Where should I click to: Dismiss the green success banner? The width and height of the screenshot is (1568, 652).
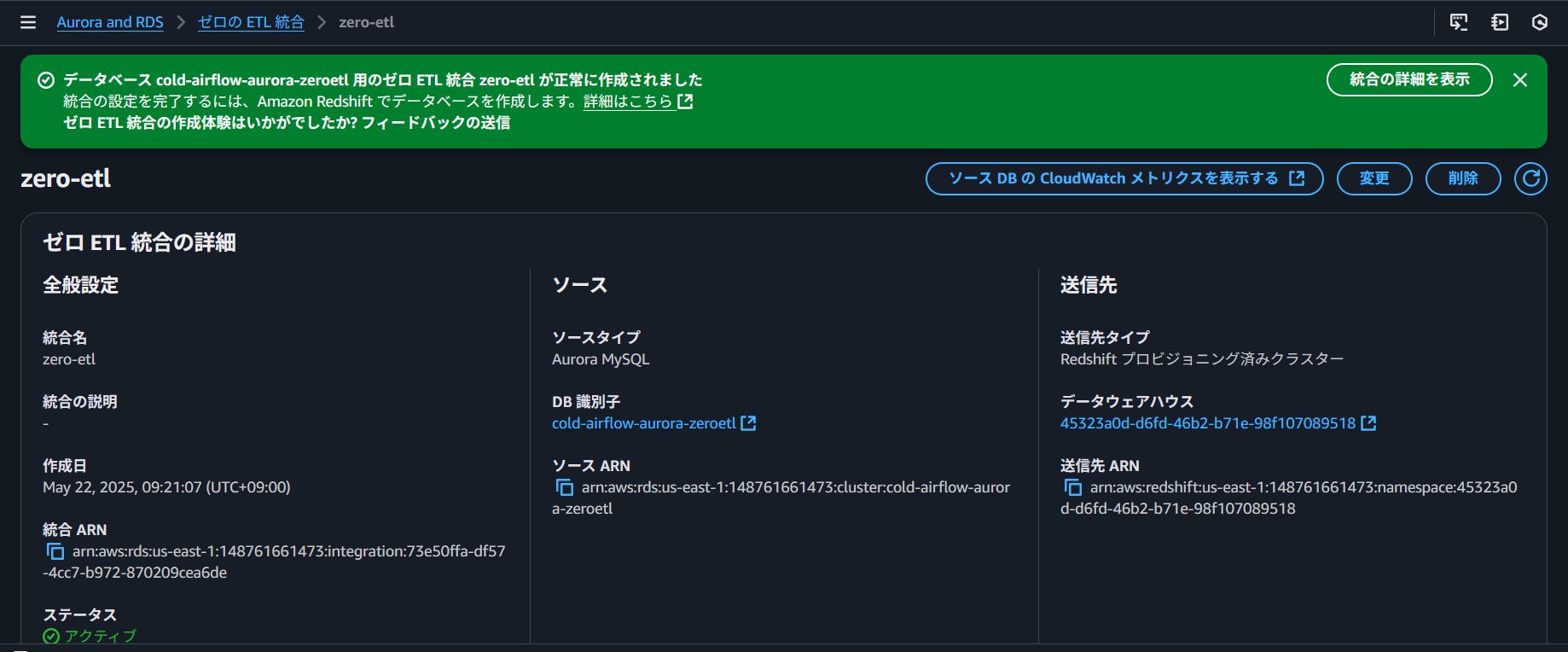[x=1520, y=80]
